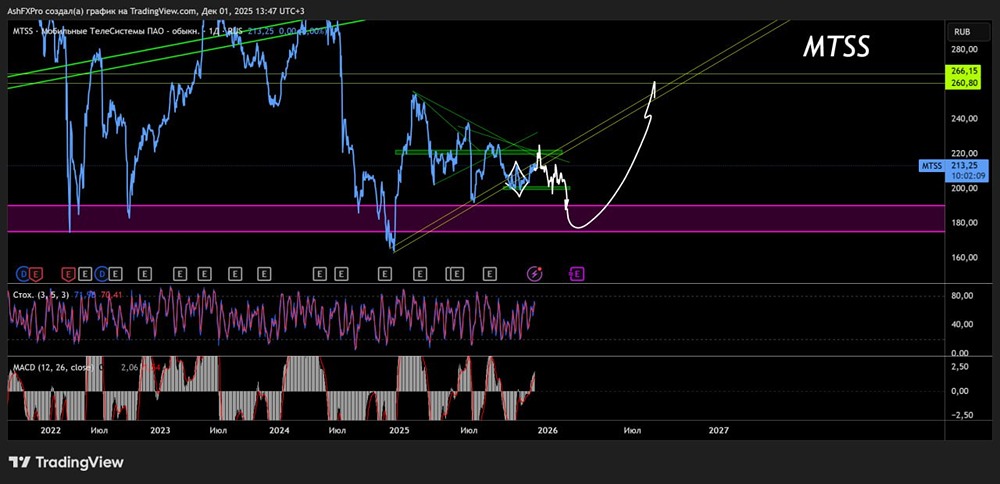1000x484 pixels.
Task: Click the leftmost blue D dividend icon
Action: click(23, 274)
